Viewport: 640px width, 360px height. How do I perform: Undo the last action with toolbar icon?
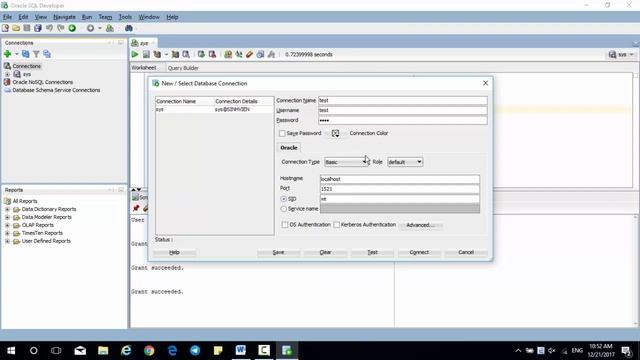(49, 28)
